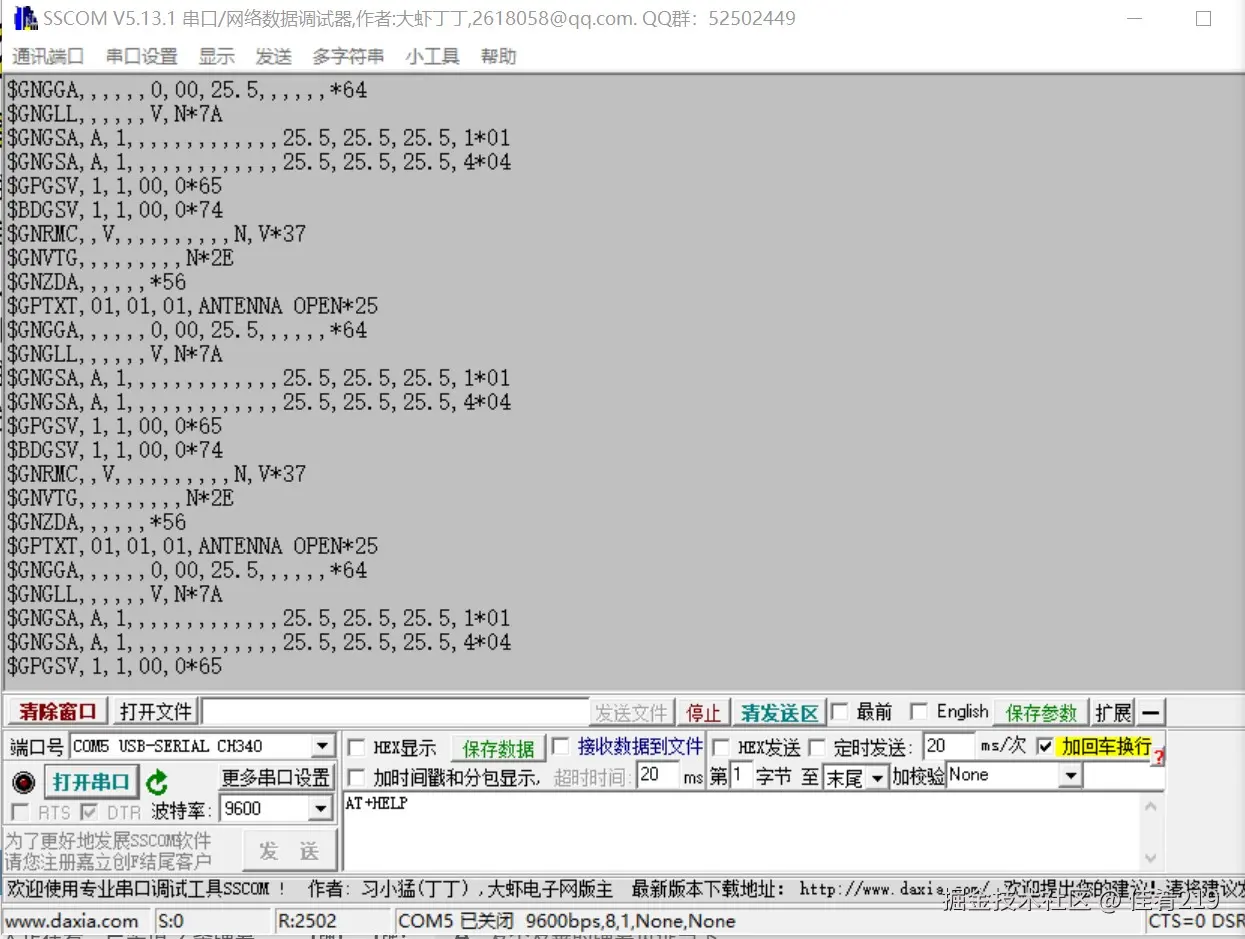The image size is (1245, 939).
Task: Open the 帮助 menu
Action: [x=498, y=56]
